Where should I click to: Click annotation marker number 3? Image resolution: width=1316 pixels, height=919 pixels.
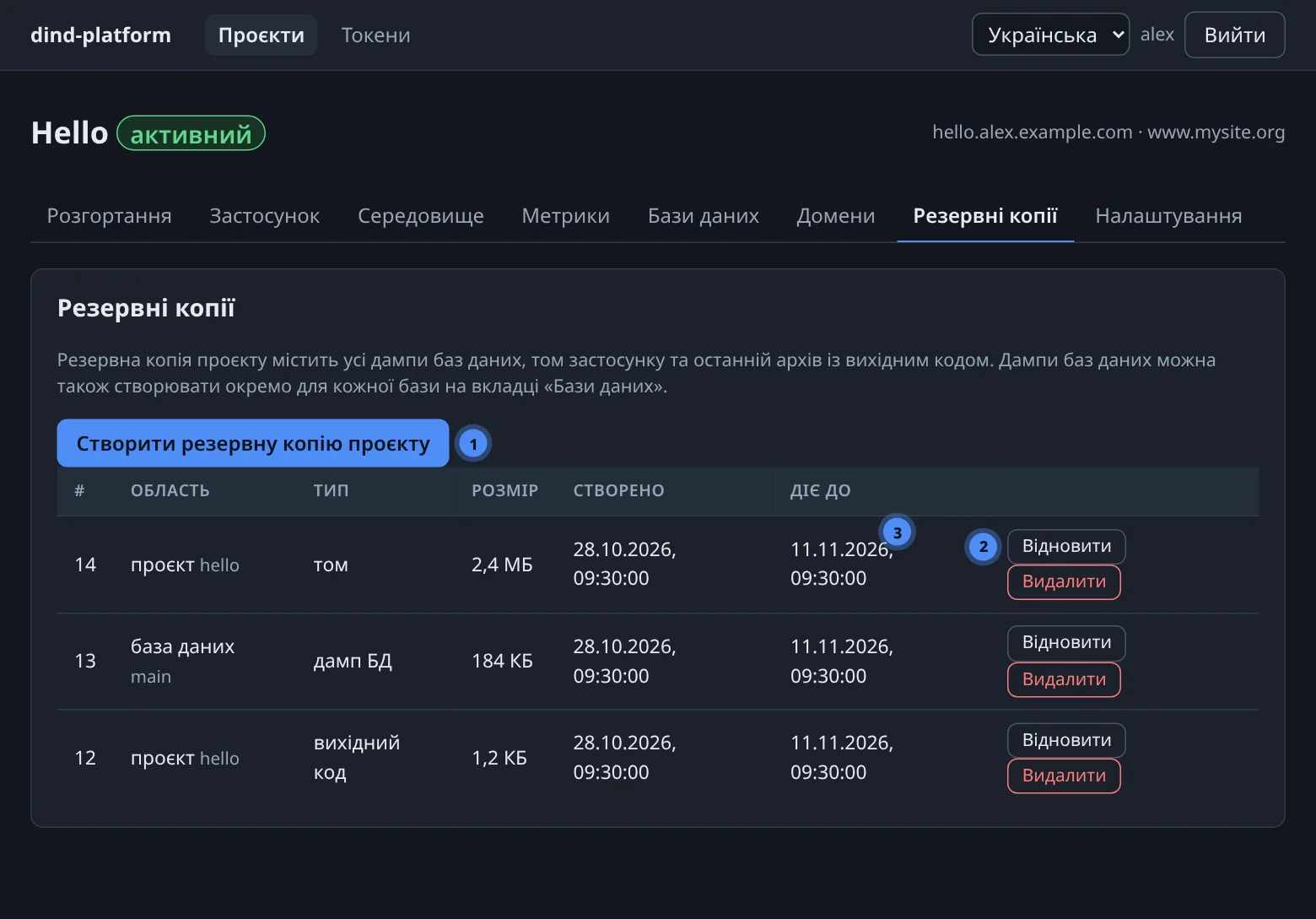tap(898, 532)
